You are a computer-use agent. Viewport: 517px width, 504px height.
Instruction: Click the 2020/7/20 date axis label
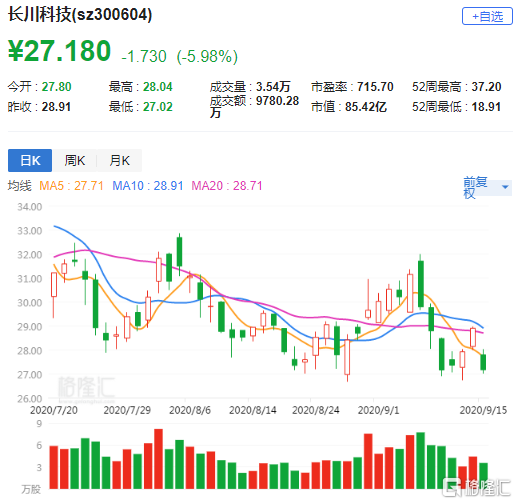click(54, 410)
